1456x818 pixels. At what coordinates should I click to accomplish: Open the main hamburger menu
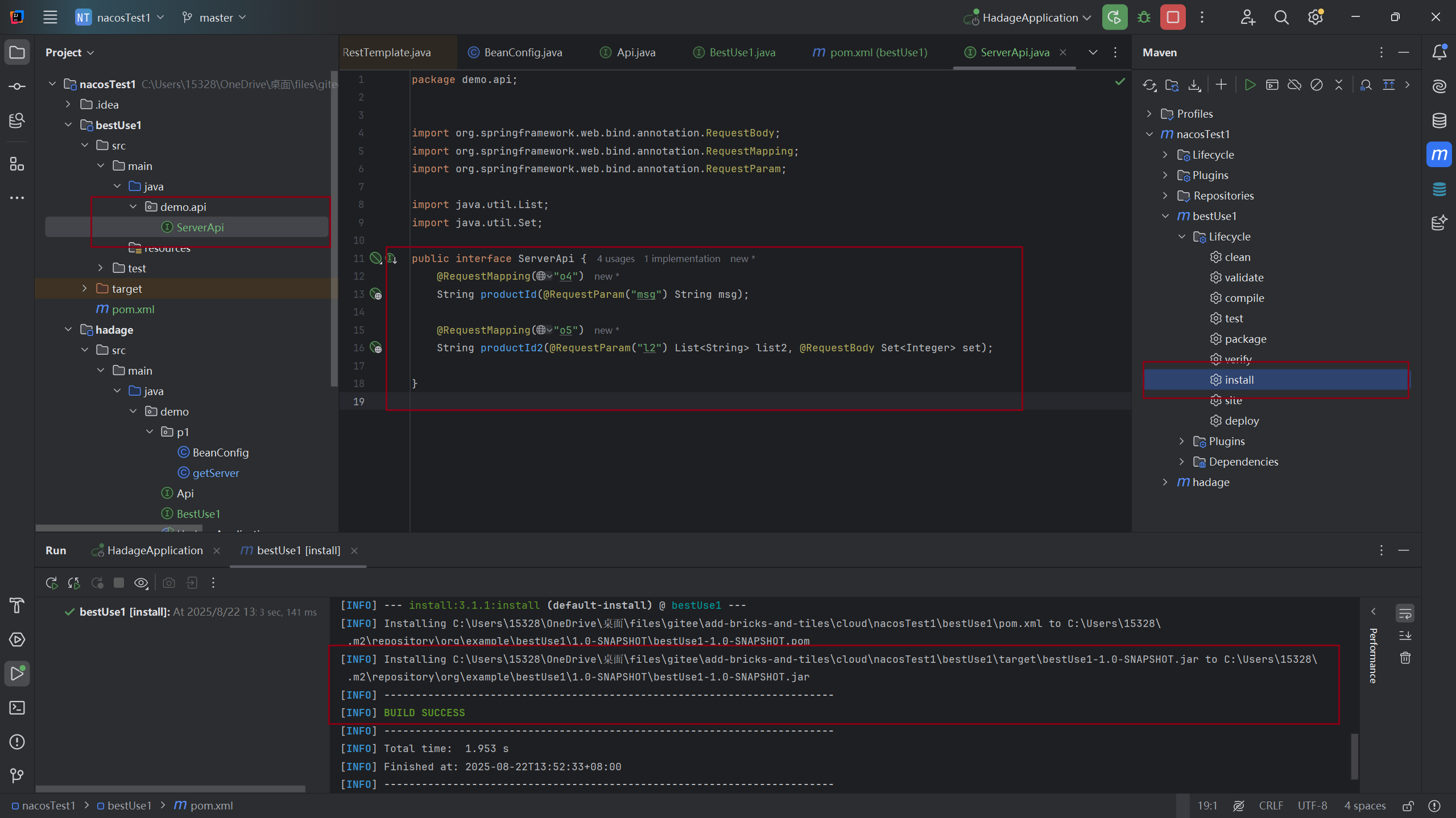coord(50,17)
